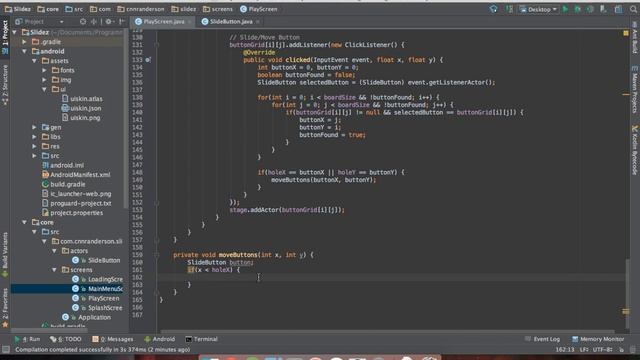The width and height of the screenshot is (640, 360).
Task: Select uiskin.json in the project tree
Action: tap(81, 108)
